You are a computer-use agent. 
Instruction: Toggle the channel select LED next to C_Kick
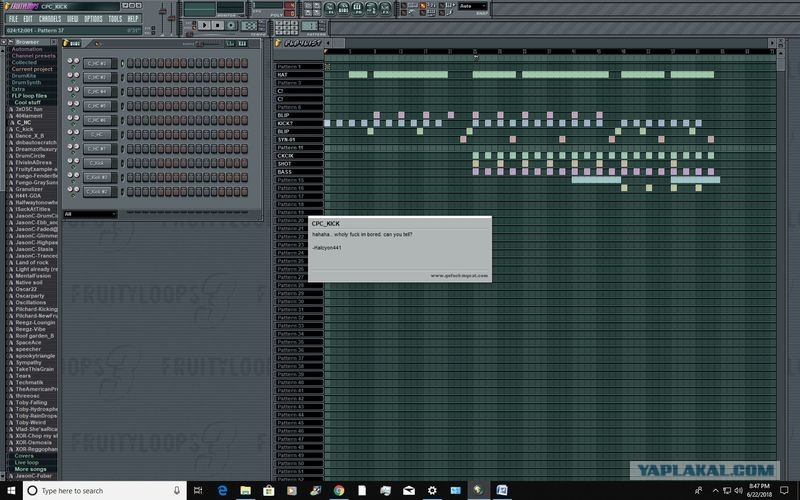click(x=121, y=163)
